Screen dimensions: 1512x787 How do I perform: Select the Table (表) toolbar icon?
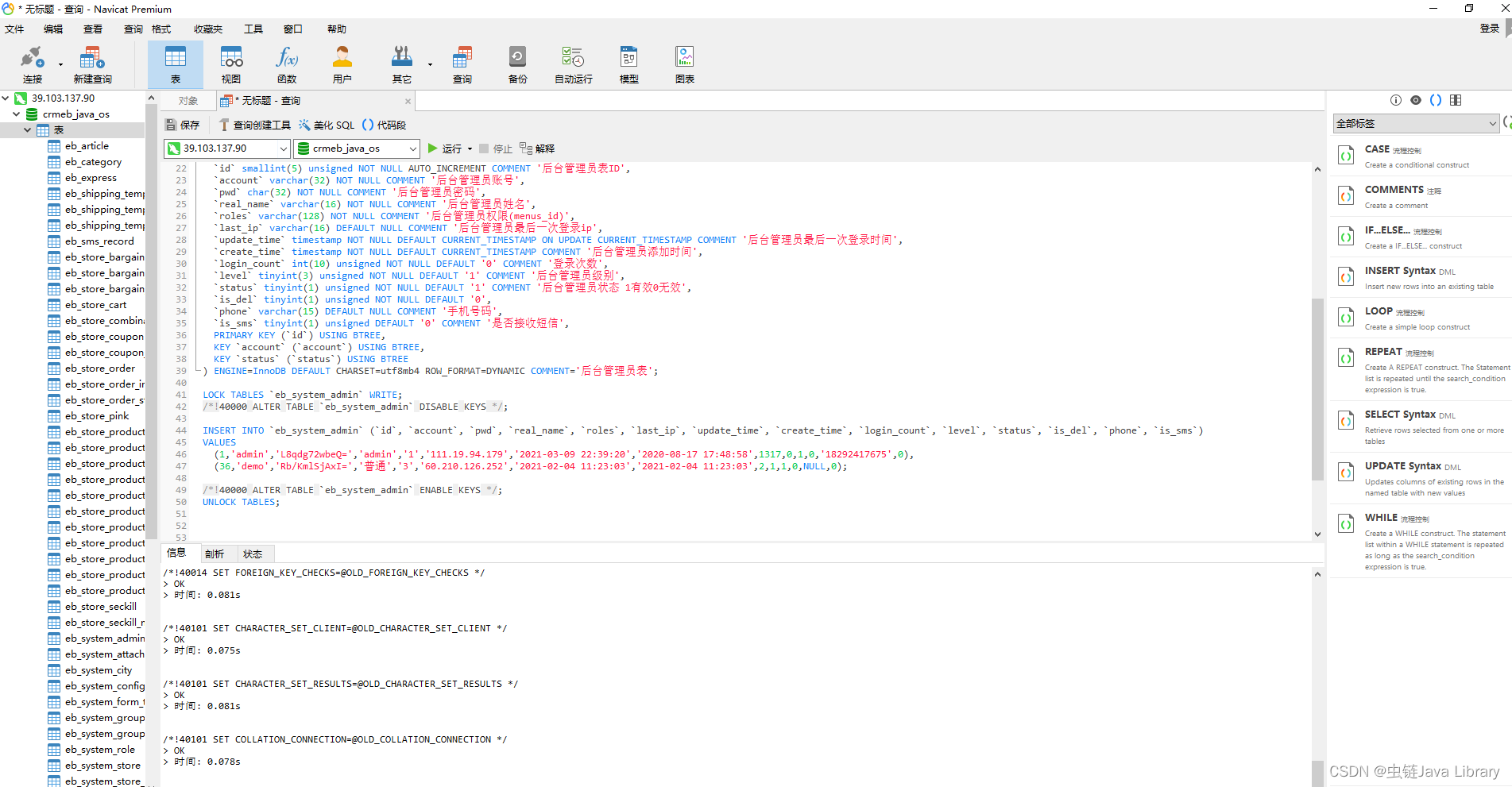click(176, 64)
